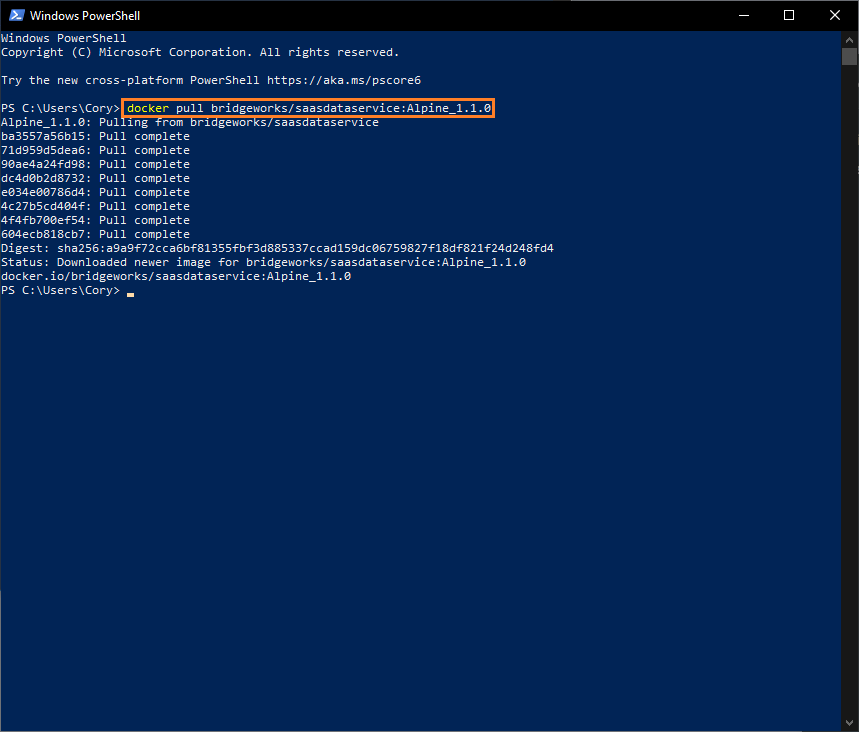
Task: Click the vertical scrollbar thumb
Action: (x=849, y=56)
